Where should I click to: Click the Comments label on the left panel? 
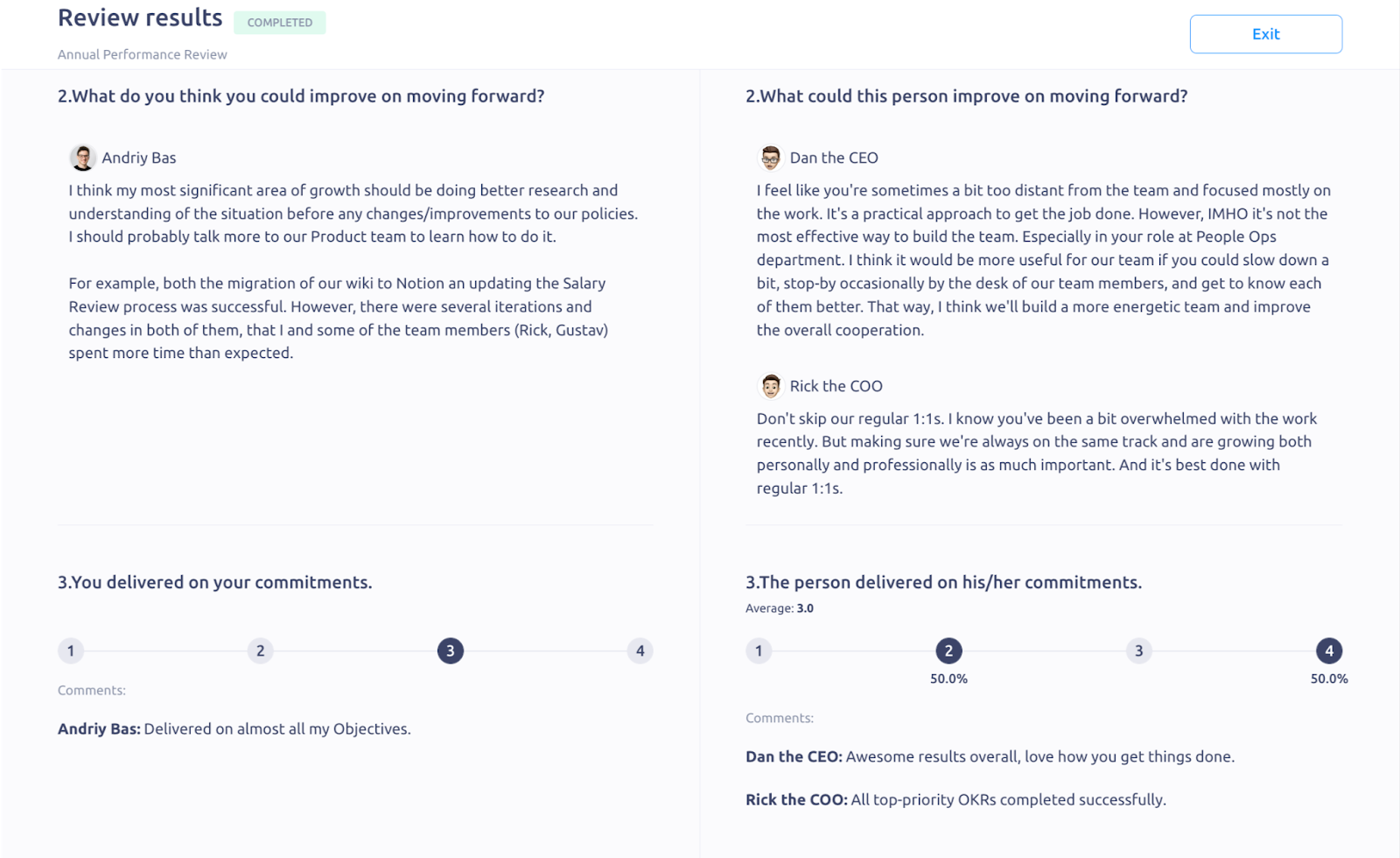pos(91,690)
